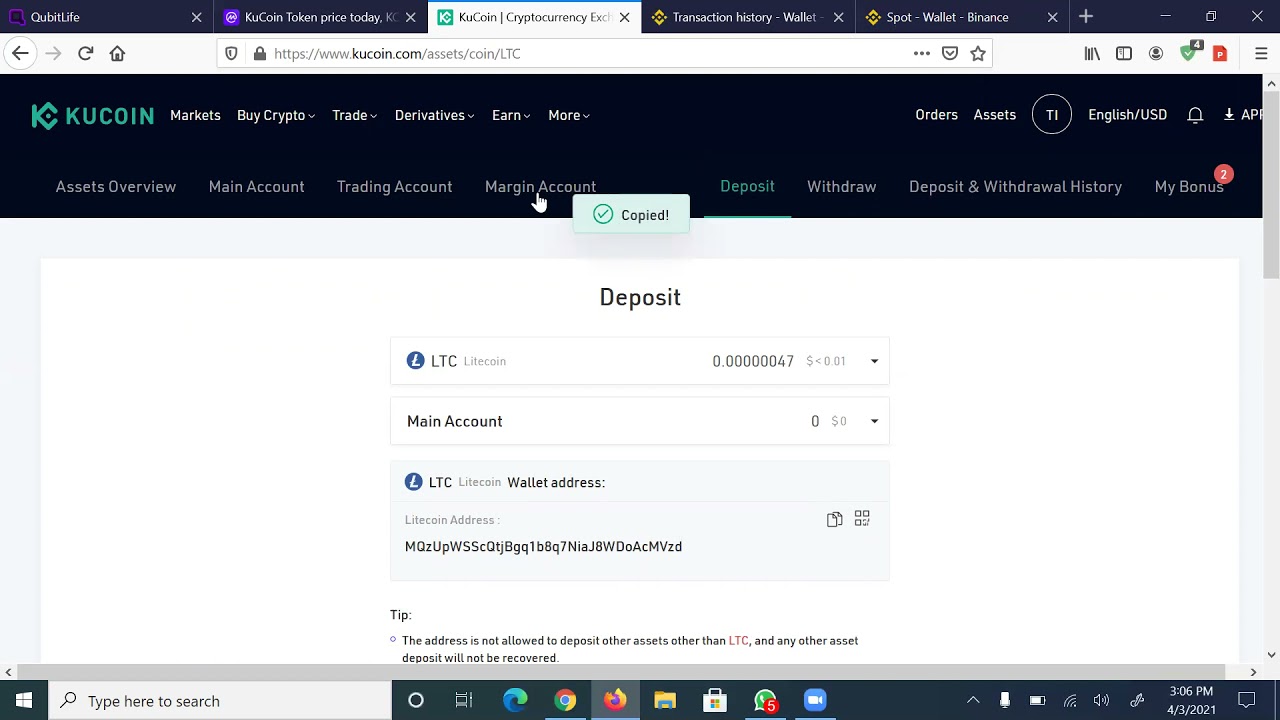Image resolution: width=1280 pixels, height=720 pixels.
Task: Open WhatsApp from the taskbar
Action: pyautogui.click(x=765, y=701)
